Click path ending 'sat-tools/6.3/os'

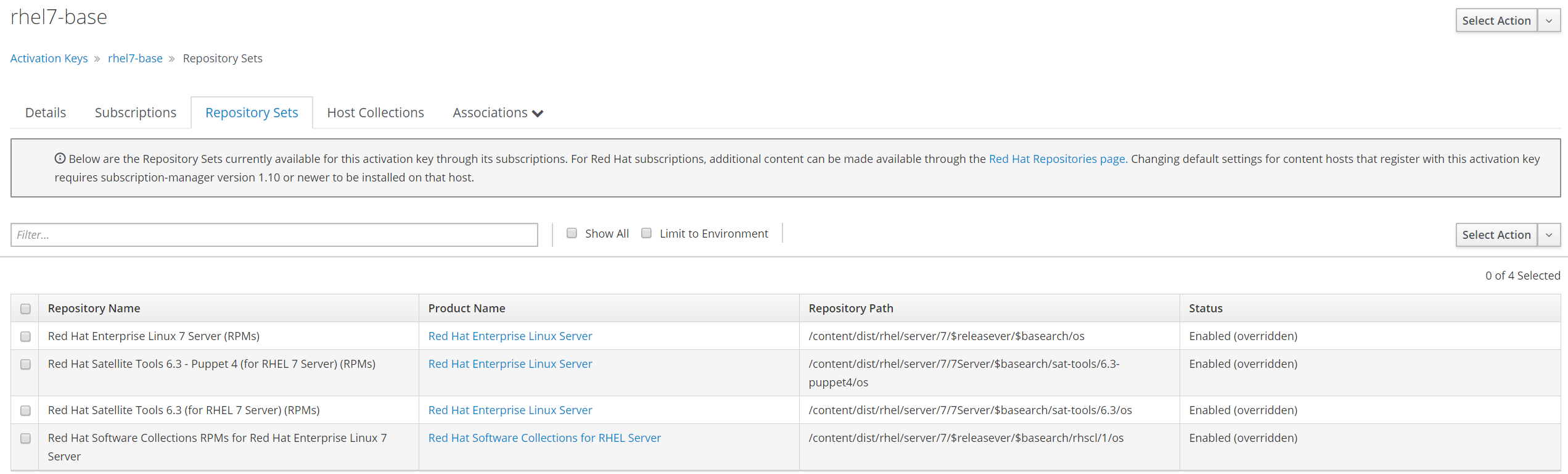(971, 410)
